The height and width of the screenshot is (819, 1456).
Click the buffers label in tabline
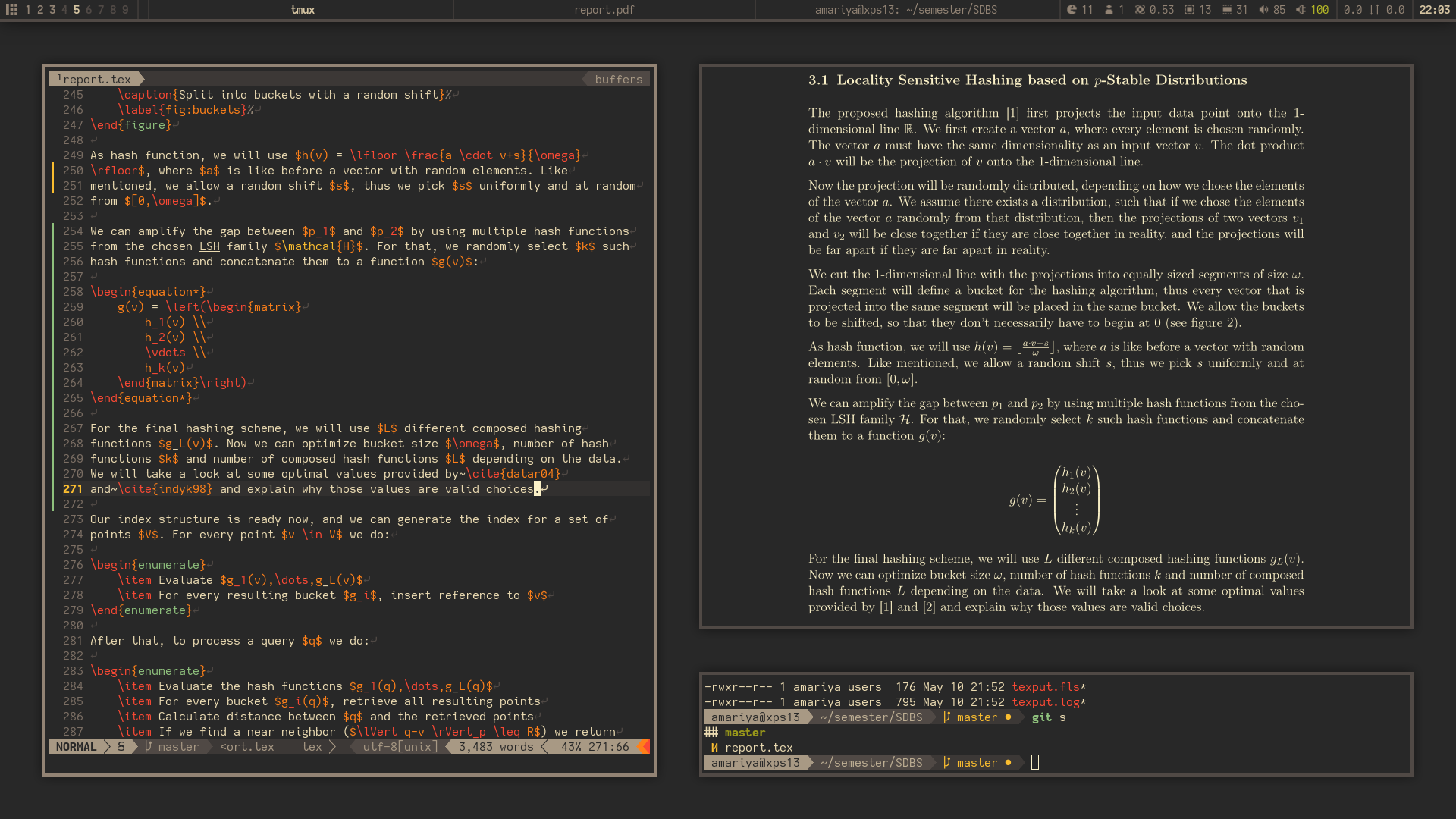coord(618,80)
